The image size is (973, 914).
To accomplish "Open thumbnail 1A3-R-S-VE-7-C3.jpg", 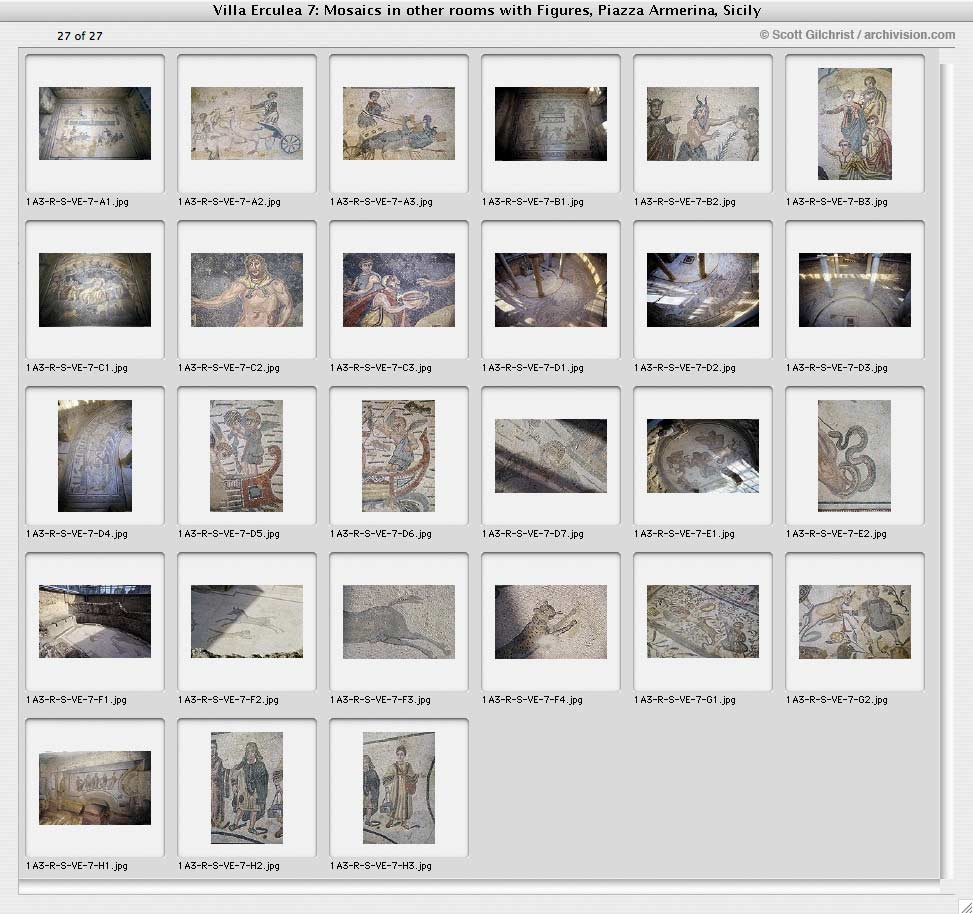I will point(399,290).
